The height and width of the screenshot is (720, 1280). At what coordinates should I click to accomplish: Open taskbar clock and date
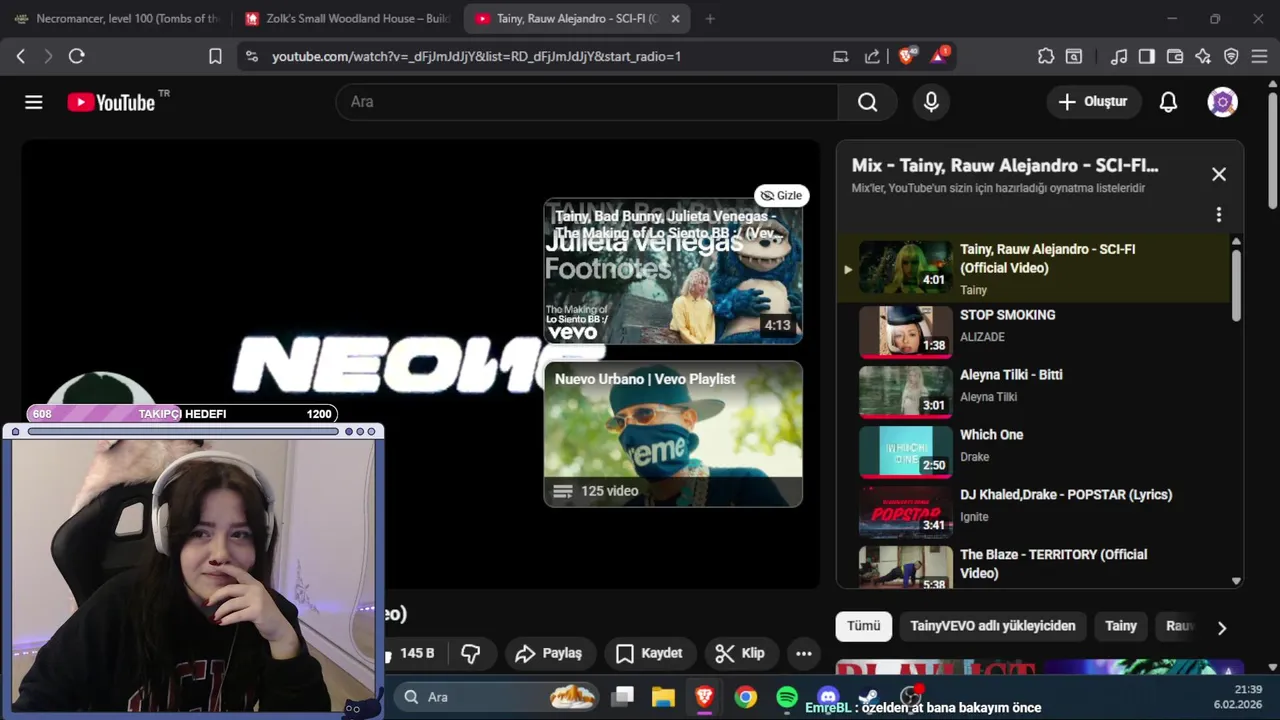point(1239,696)
